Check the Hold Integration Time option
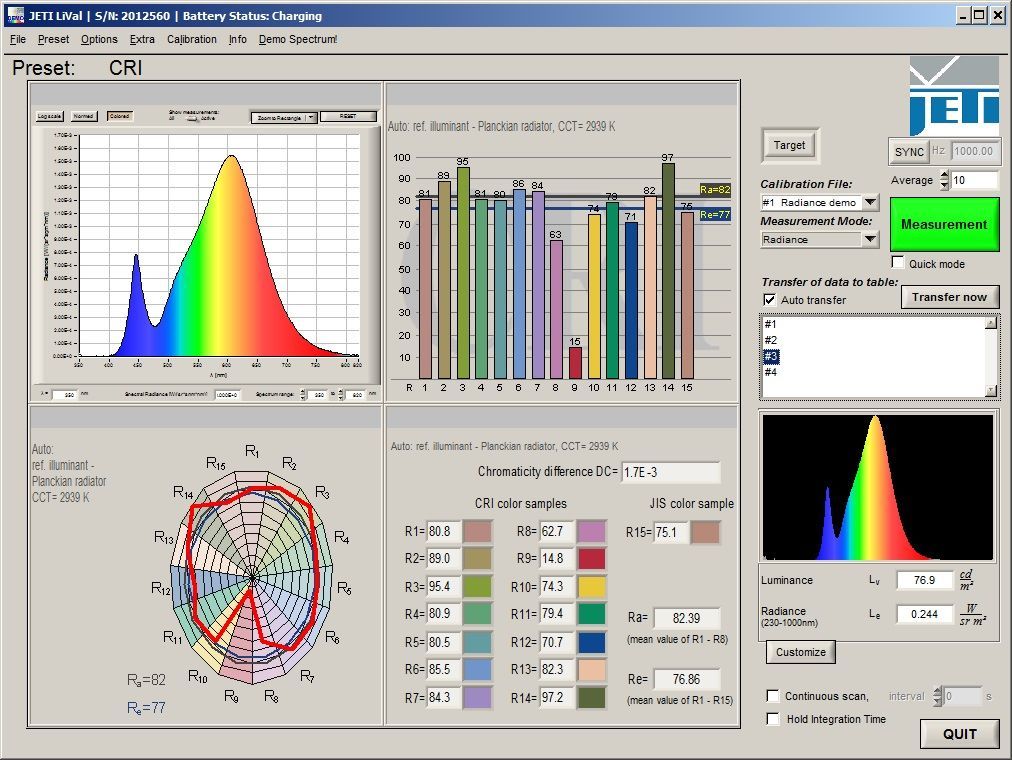The width and height of the screenshot is (1012, 760). tap(773, 719)
